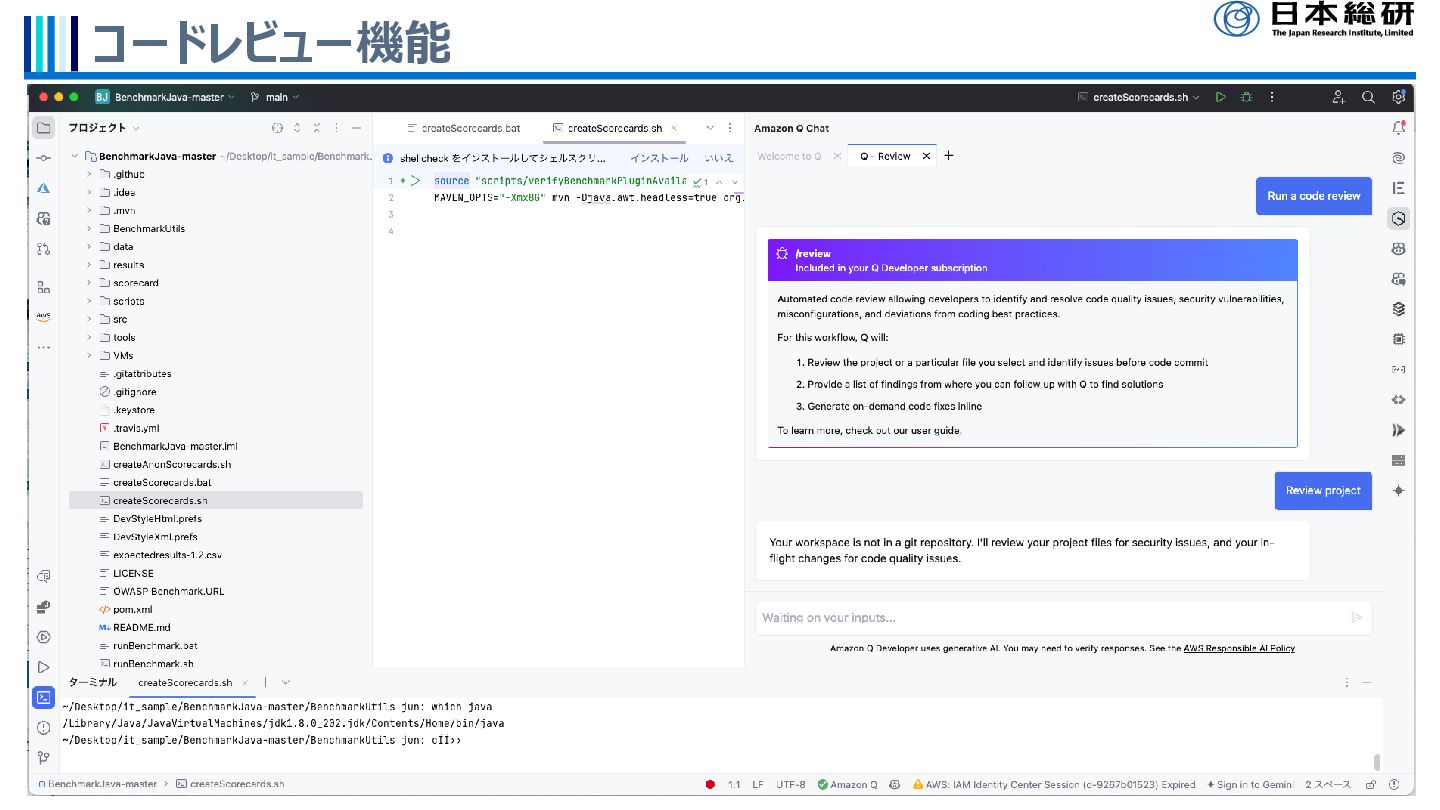This screenshot has width=1440, height=810.
Task: Open the Amazon Q tool window icon
Action: click(1398, 218)
